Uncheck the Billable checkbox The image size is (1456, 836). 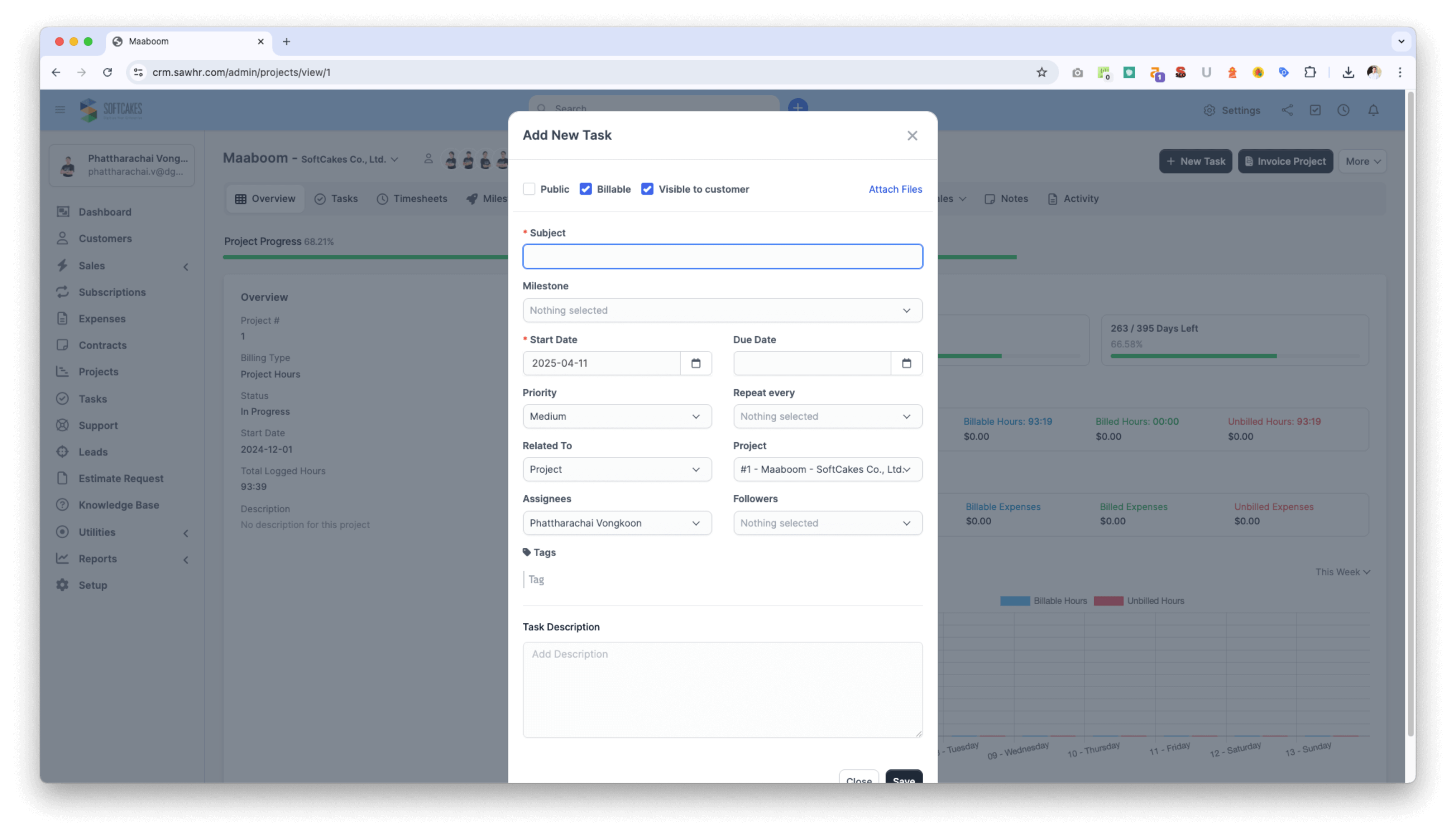coord(585,189)
